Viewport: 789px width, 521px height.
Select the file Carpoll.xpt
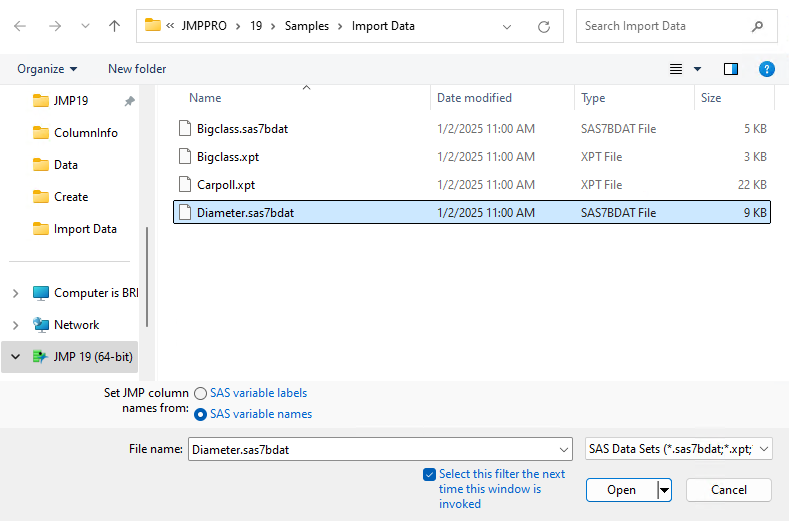[471, 185]
